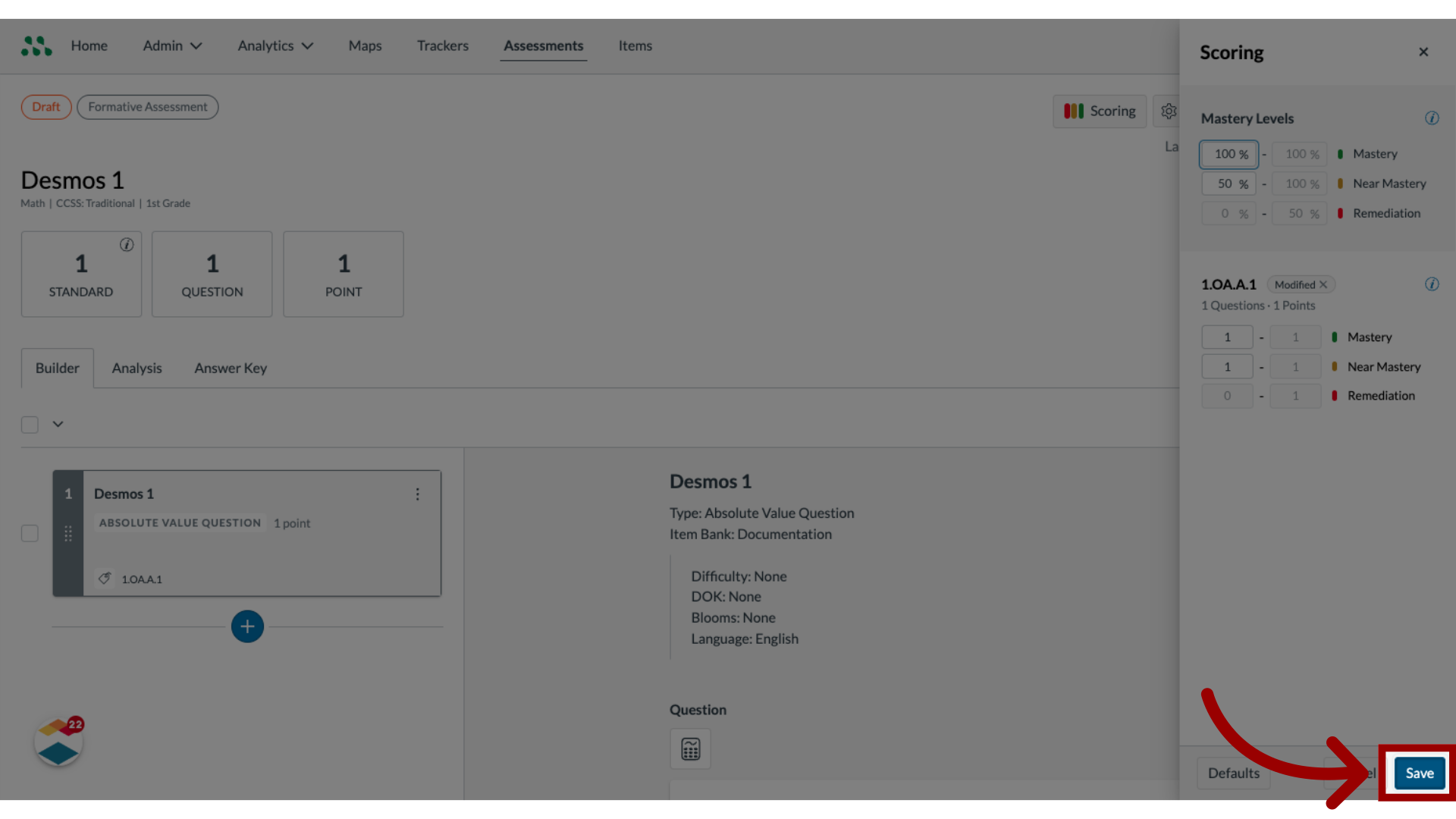Edit the 1.OA.A.1 Mastery minimum points field
This screenshot has height=819, width=1456.
[1227, 337]
